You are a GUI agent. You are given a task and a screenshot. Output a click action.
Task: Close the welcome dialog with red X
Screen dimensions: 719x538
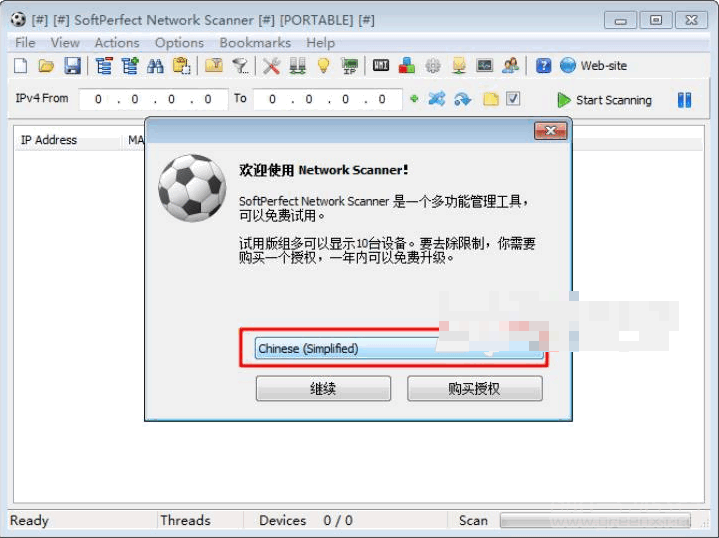[x=550, y=131]
